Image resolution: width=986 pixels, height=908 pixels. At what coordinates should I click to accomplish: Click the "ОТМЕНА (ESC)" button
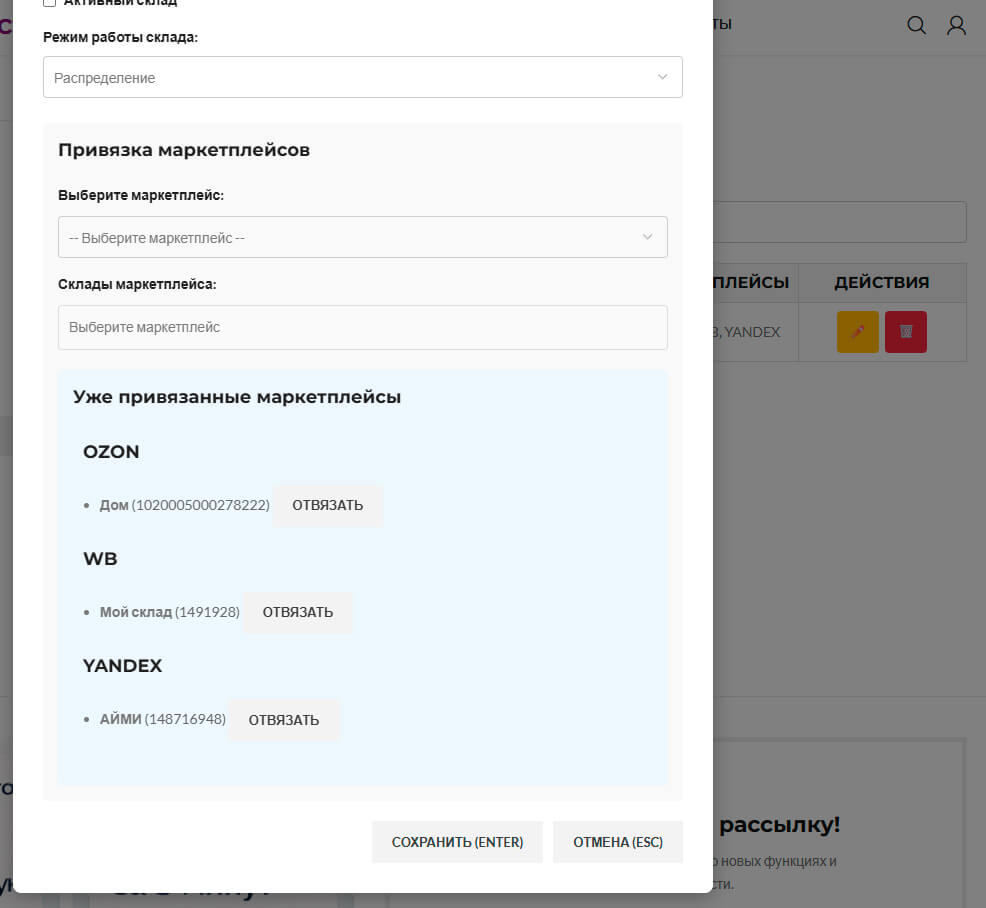[x=618, y=842]
